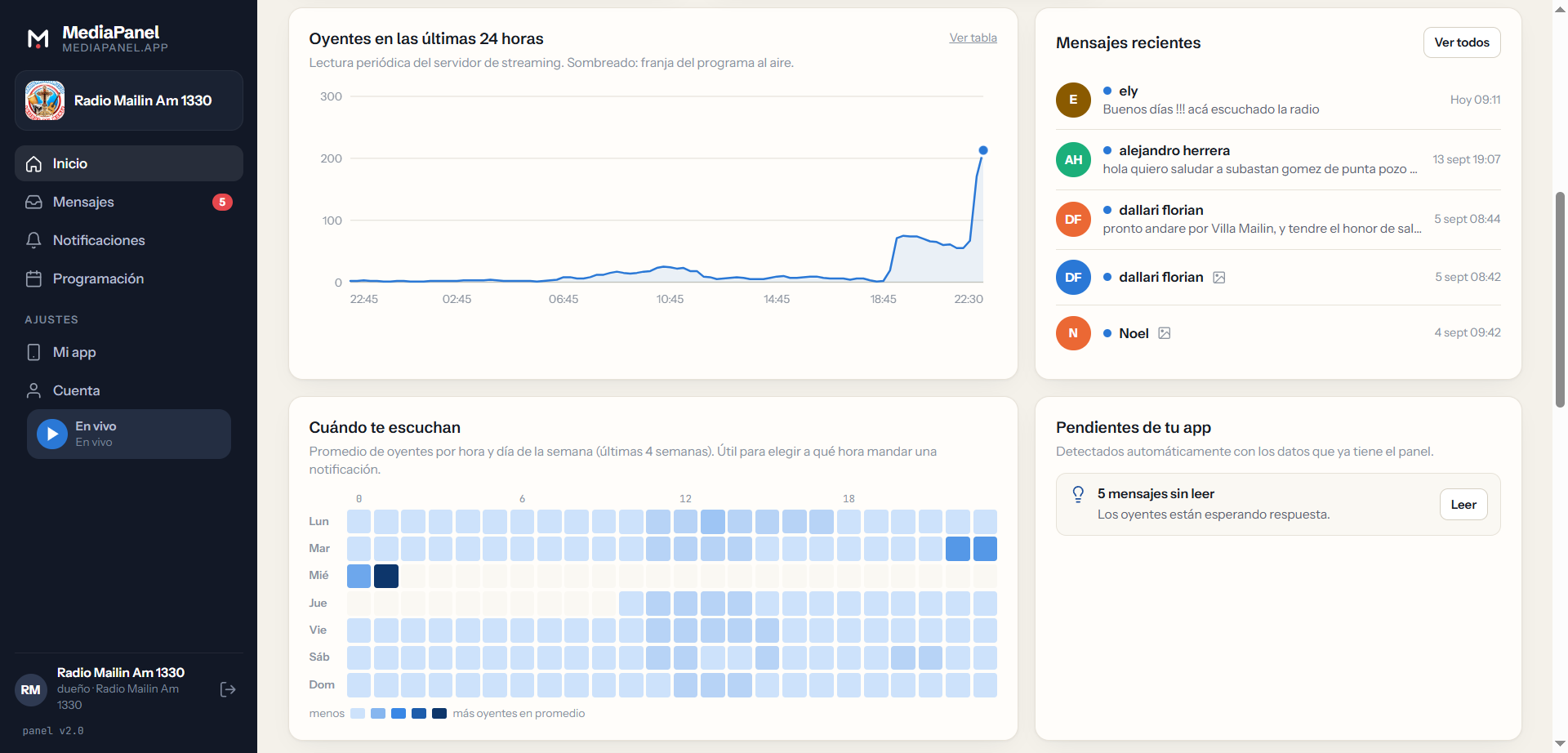Click the image attachment icon on Noel's message

pos(1165,333)
